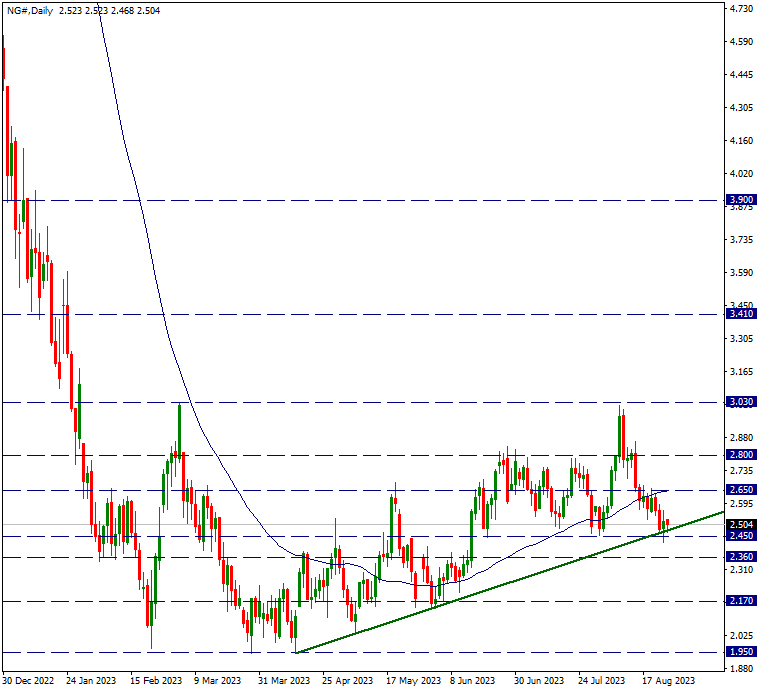Click the 4.160 price axis value
The image size is (764, 692).
[x=741, y=141]
